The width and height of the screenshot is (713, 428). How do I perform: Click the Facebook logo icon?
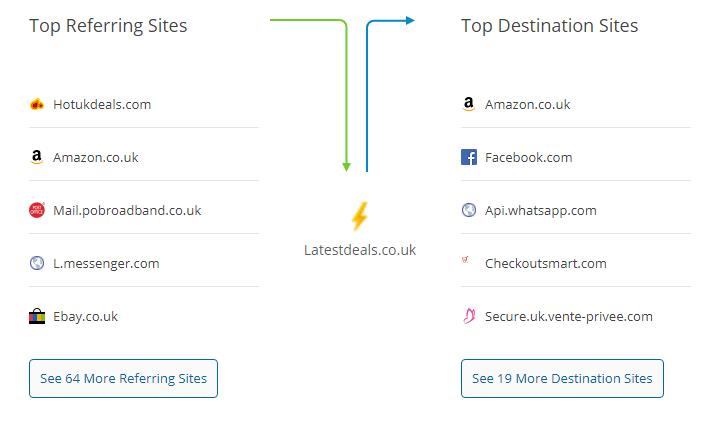(469, 157)
